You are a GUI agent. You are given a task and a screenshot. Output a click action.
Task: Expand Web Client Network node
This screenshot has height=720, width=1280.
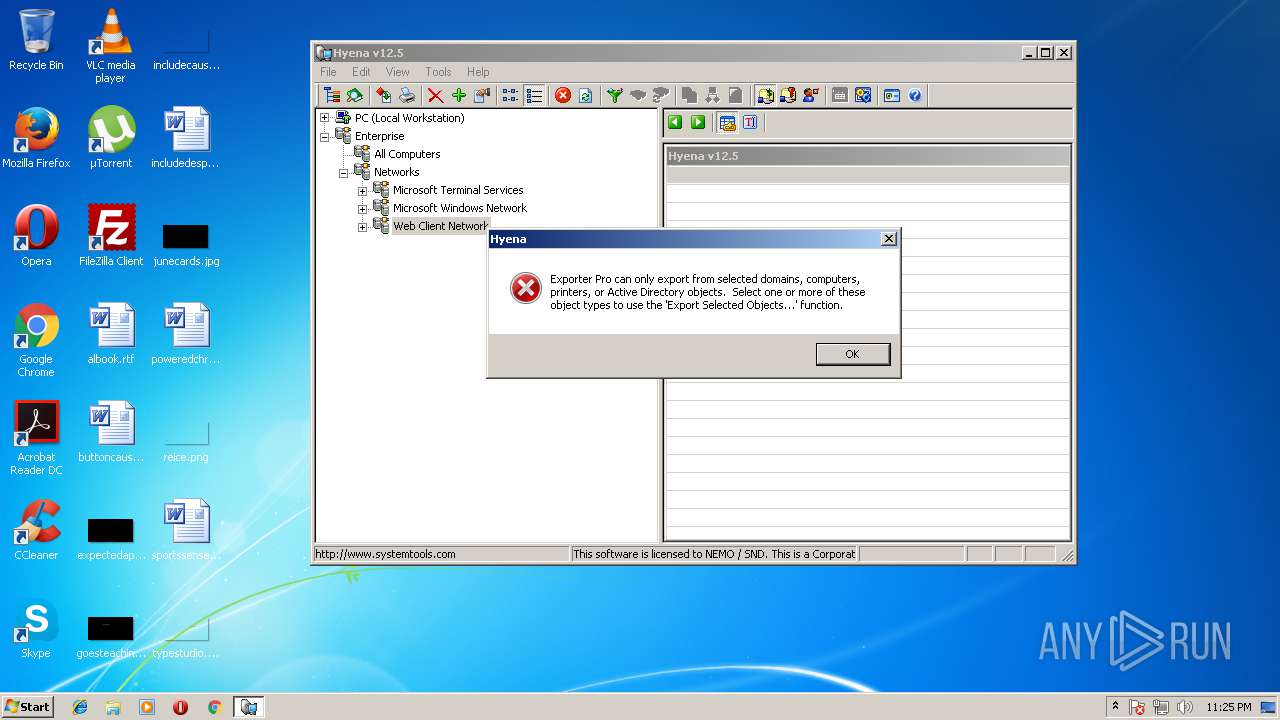[x=362, y=227]
